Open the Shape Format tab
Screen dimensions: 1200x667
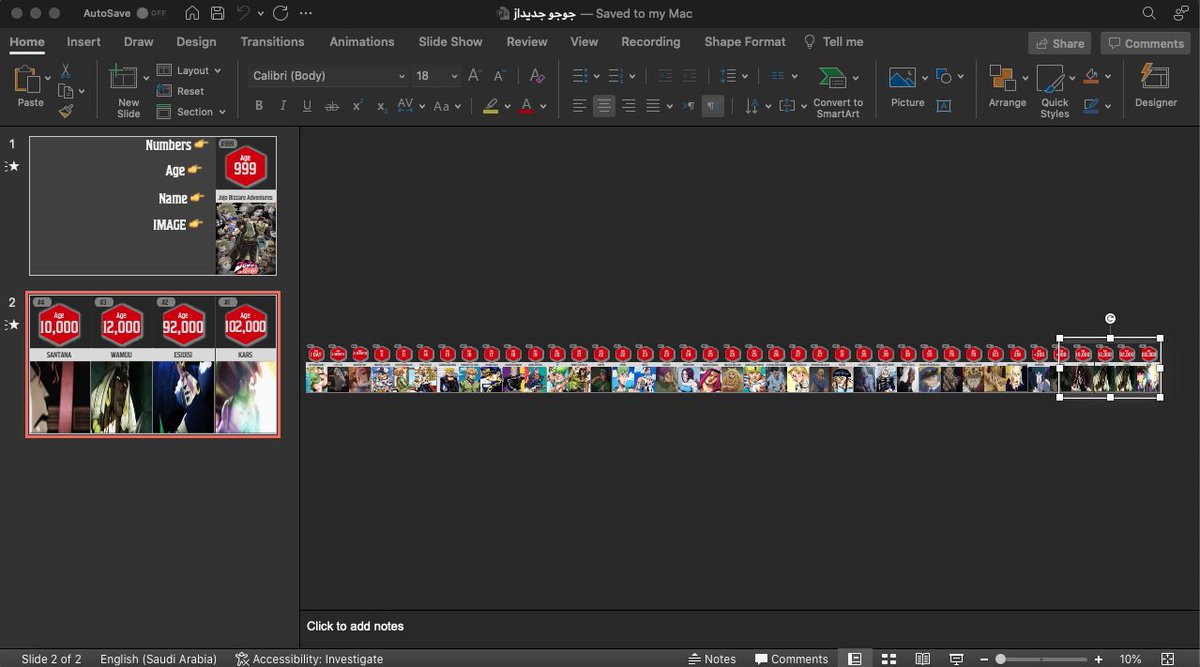[745, 42]
